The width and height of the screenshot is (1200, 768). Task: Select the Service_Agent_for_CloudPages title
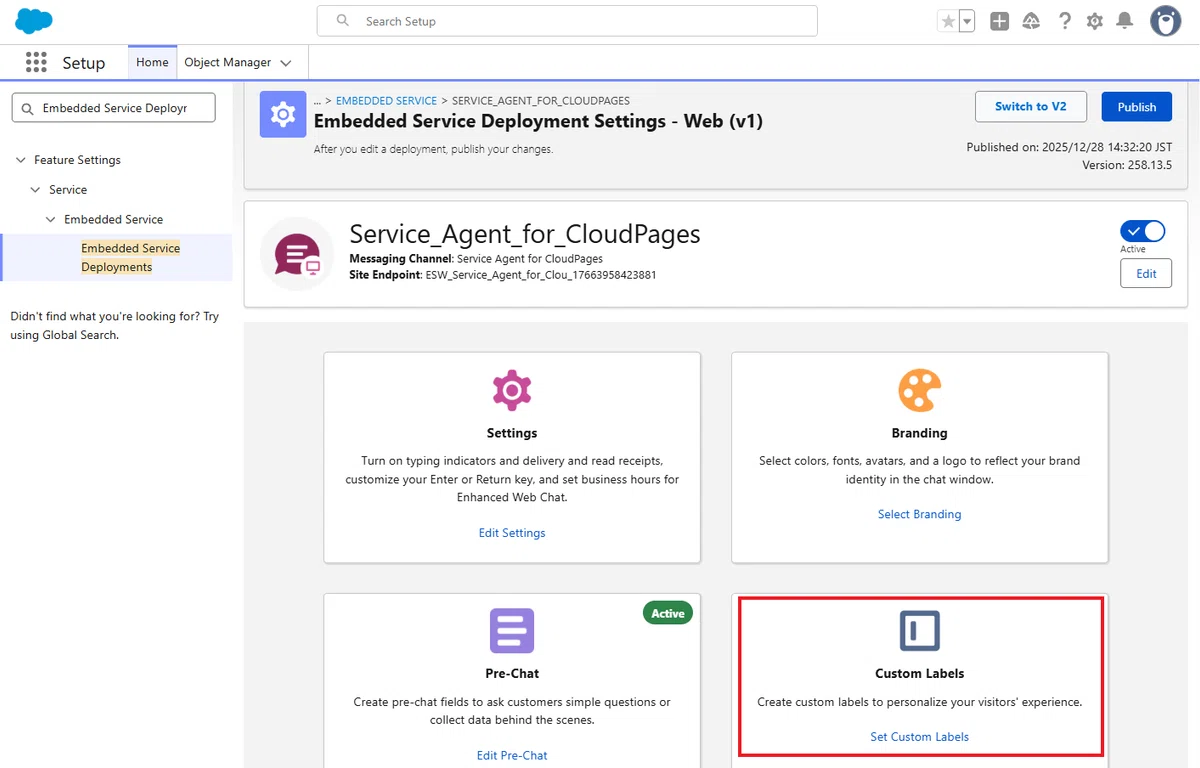pos(525,234)
